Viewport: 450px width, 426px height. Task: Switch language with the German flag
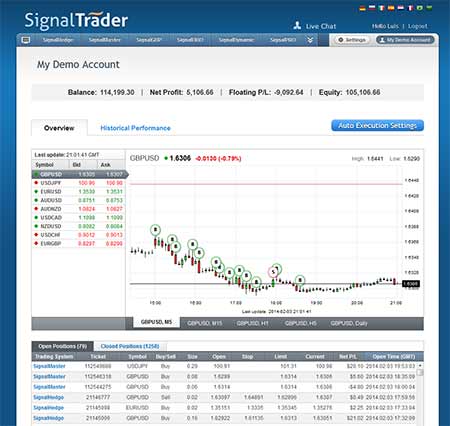(x=362, y=8)
